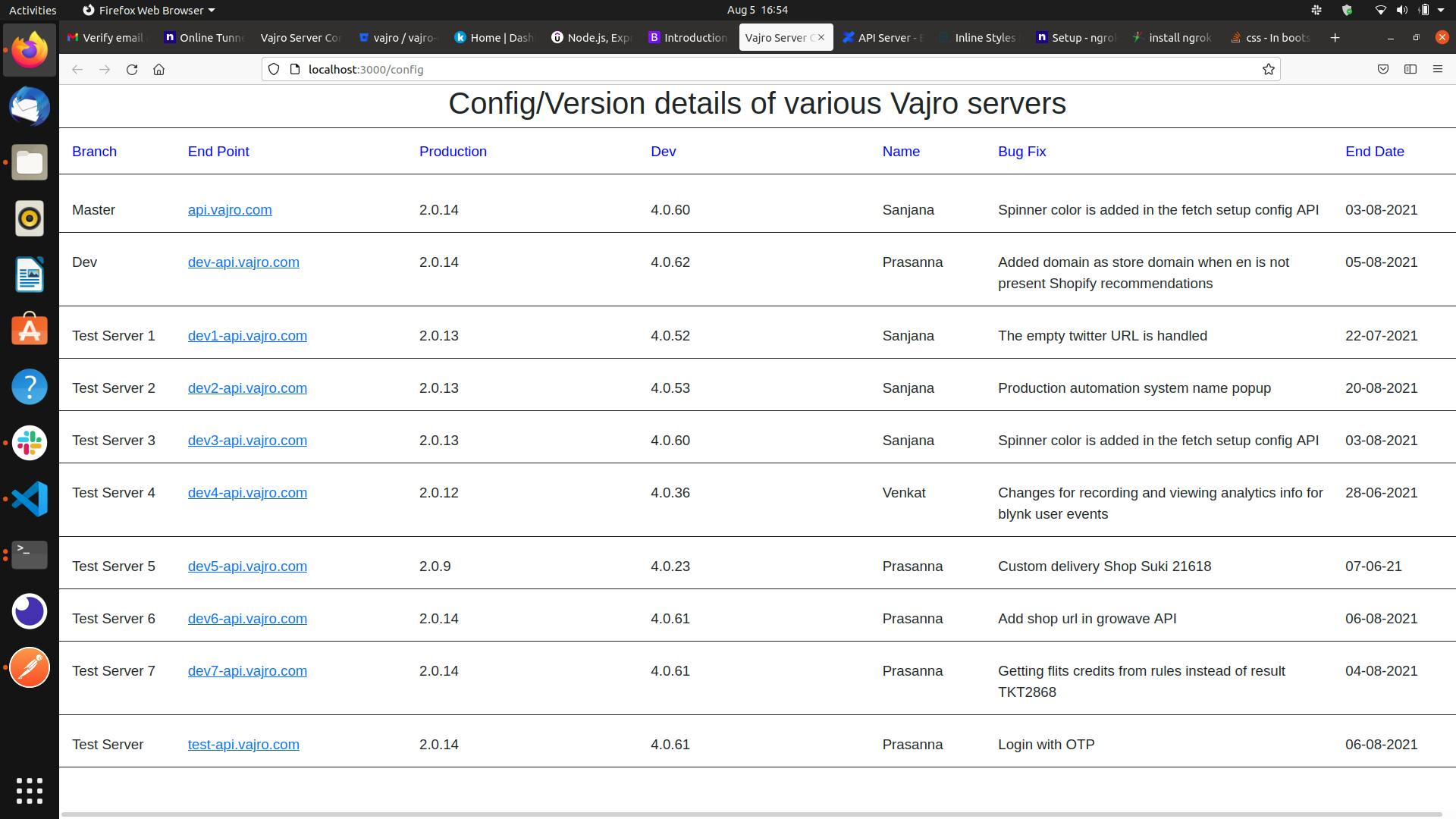Open the Pocket save icon

[1383, 70]
